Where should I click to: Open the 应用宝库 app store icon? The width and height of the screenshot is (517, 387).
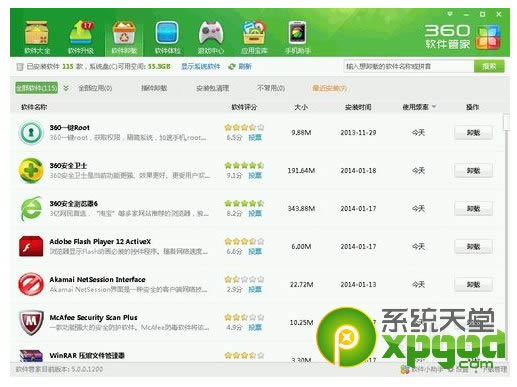[254, 37]
